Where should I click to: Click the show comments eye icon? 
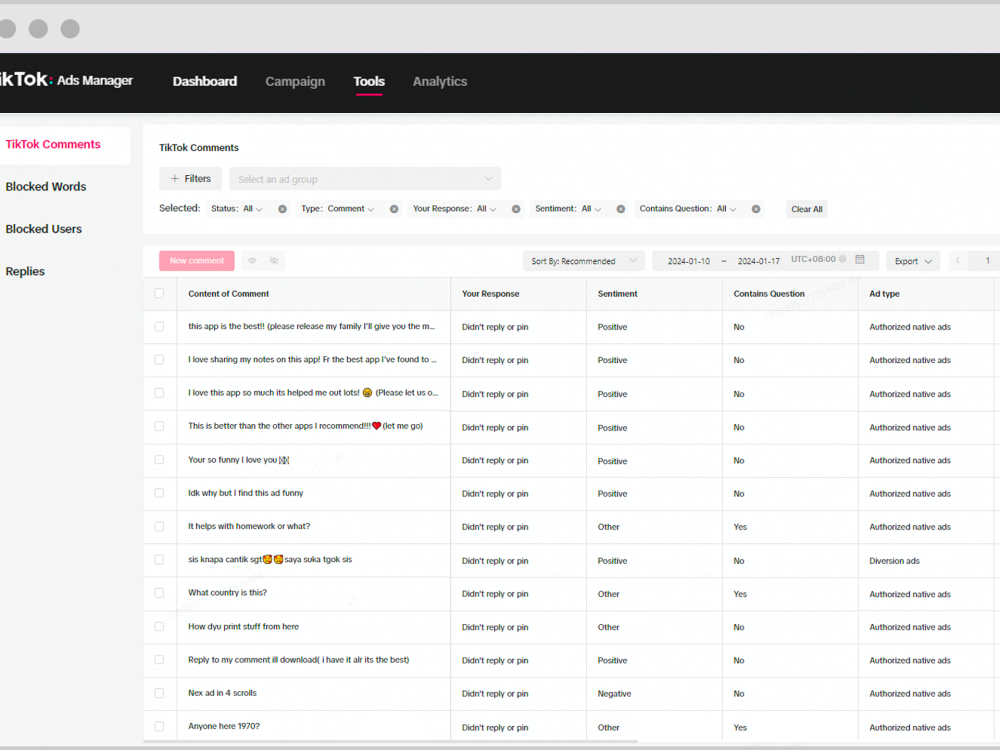tap(253, 261)
